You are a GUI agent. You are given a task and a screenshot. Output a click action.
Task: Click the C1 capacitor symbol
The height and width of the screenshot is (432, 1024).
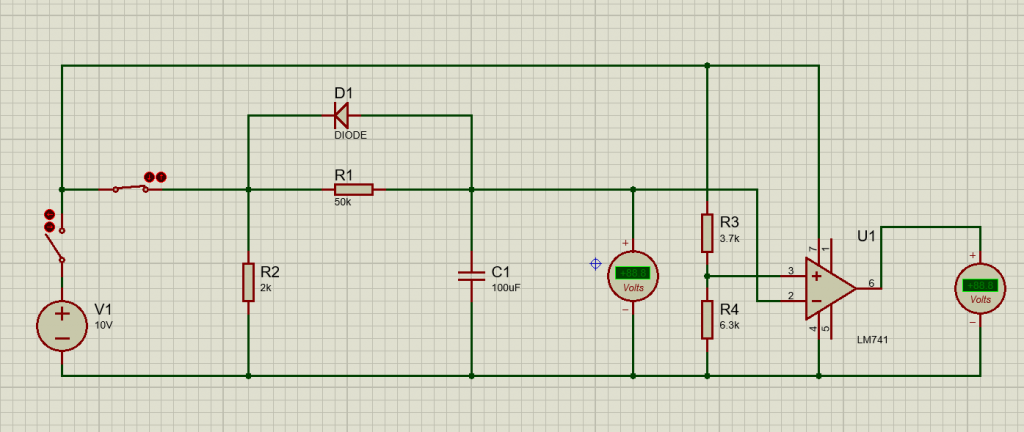click(471, 275)
